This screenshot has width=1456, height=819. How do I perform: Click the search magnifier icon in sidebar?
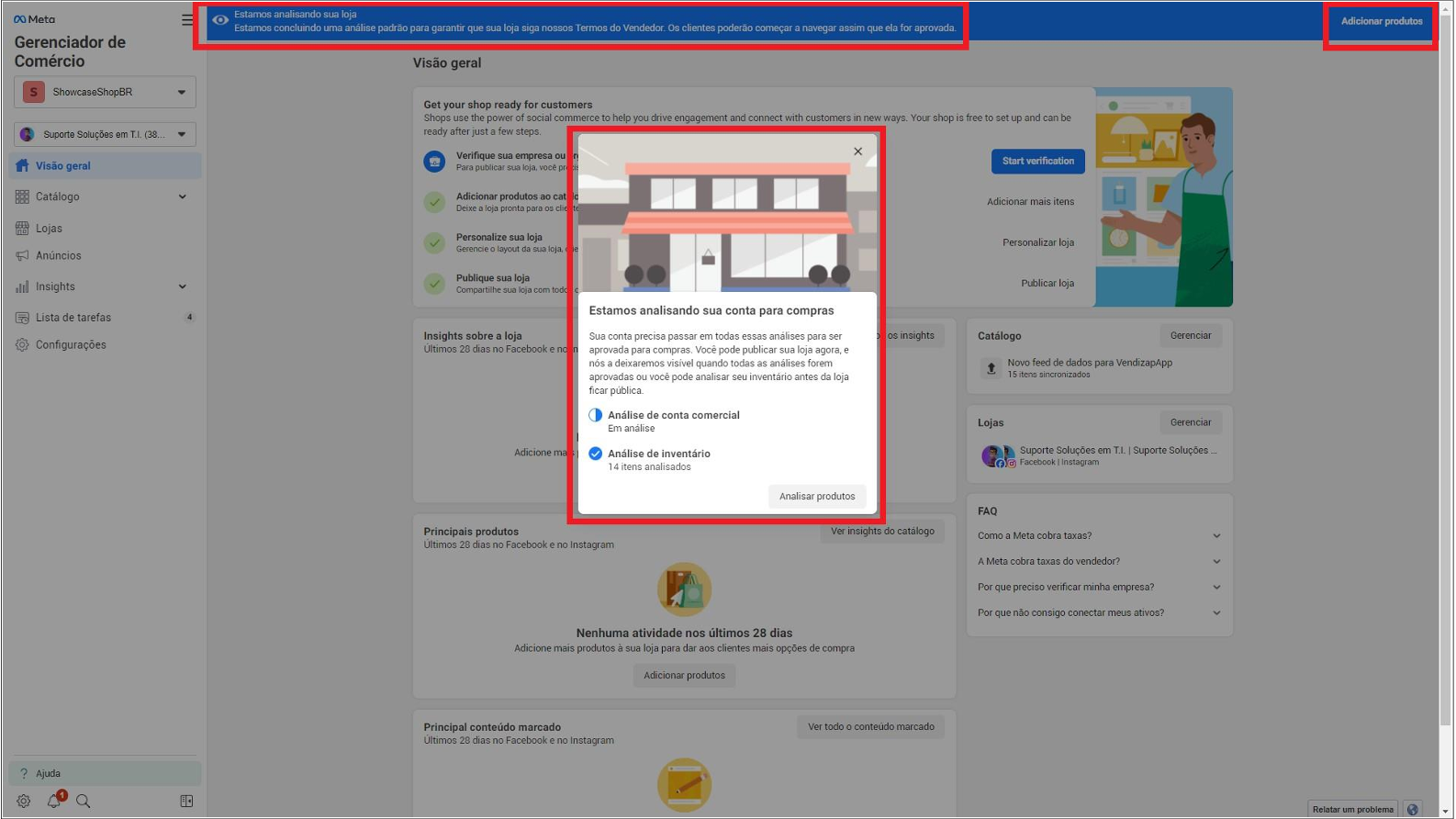[x=84, y=801]
